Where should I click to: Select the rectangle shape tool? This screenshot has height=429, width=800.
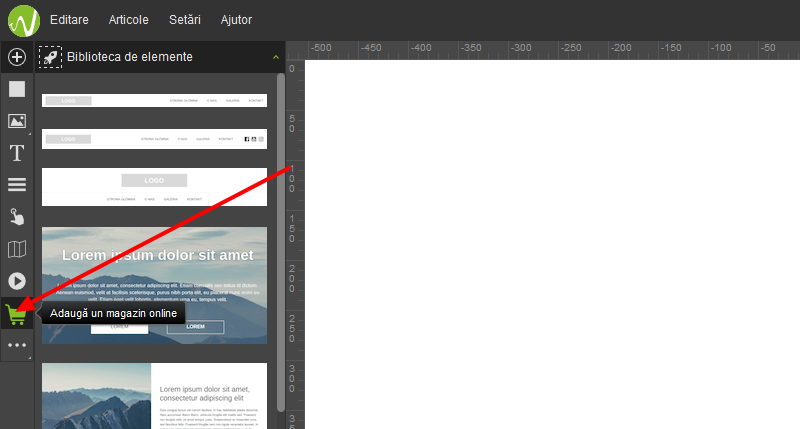[17, 89]
